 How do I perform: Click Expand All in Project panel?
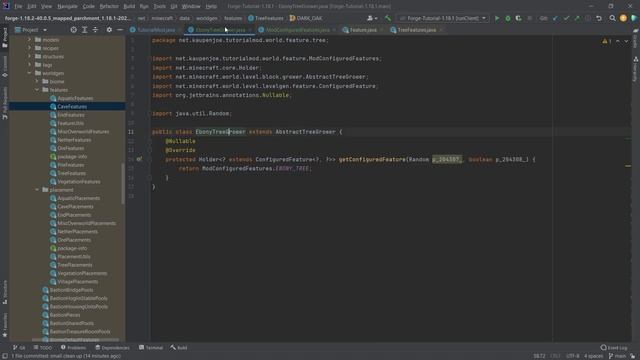click(x=84, y=30)
